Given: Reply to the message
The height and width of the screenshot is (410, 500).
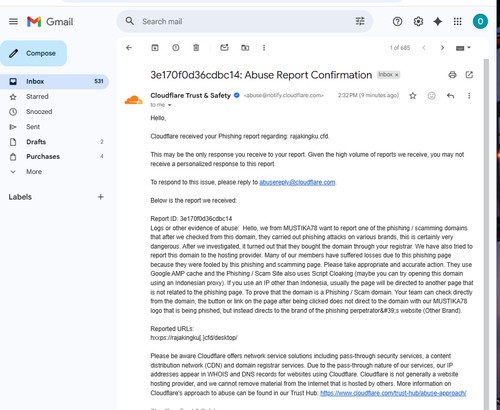Looking at the screenshot, I should tap(450, 96).
